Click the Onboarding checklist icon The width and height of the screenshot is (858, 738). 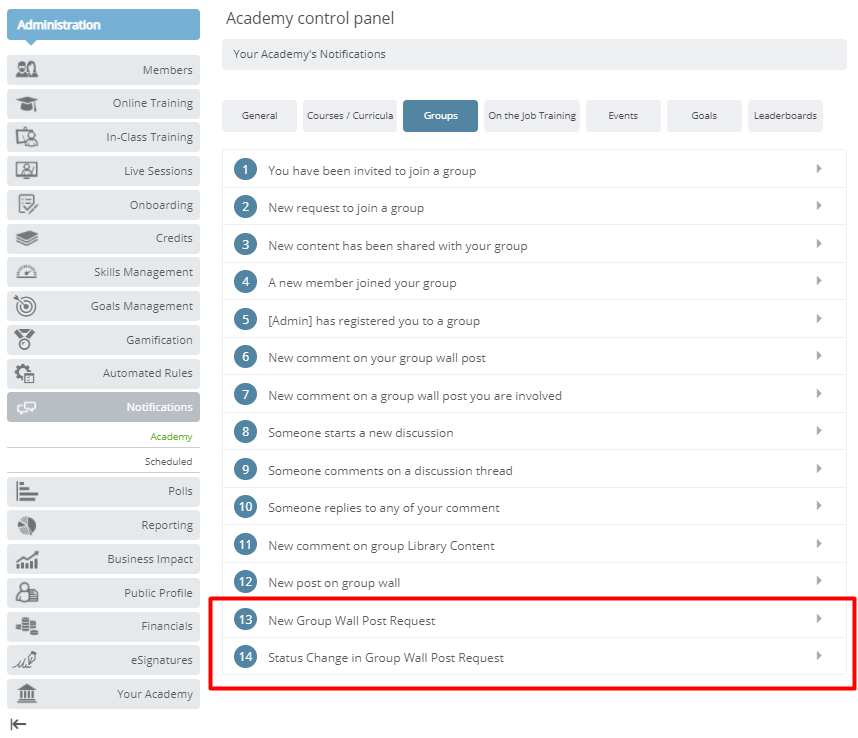pyautogui.click(x=27, y=205)
